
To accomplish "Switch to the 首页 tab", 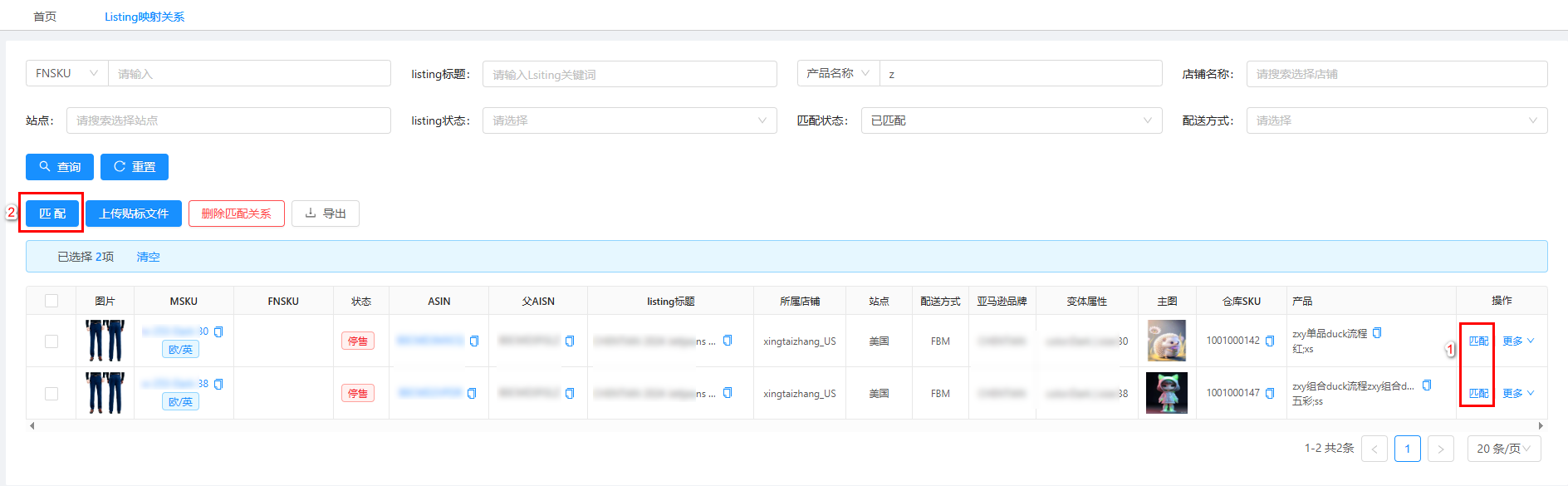I will [x=45, y=17].
